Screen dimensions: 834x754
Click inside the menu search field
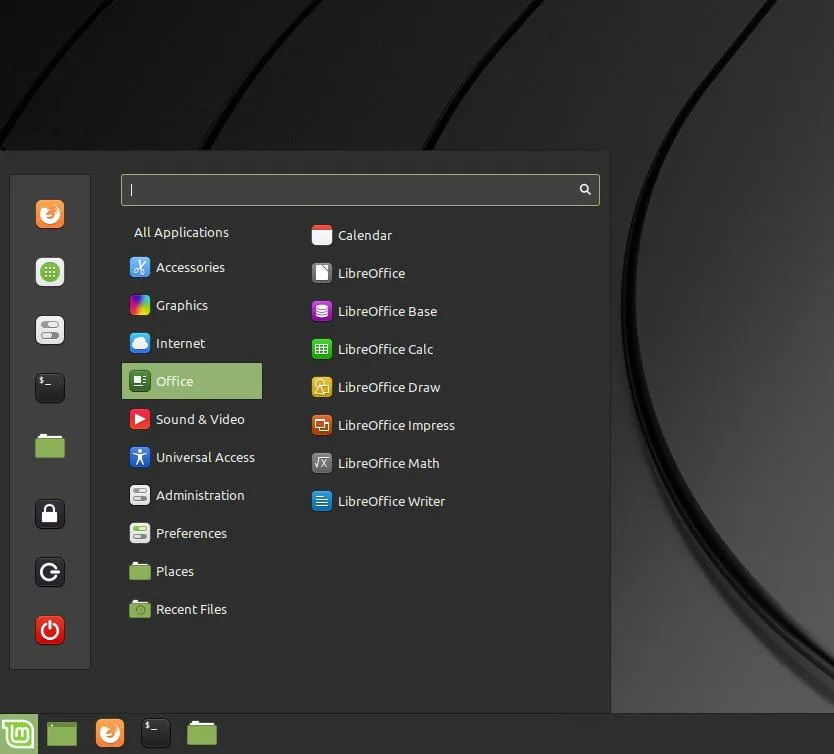pos(360,190)
